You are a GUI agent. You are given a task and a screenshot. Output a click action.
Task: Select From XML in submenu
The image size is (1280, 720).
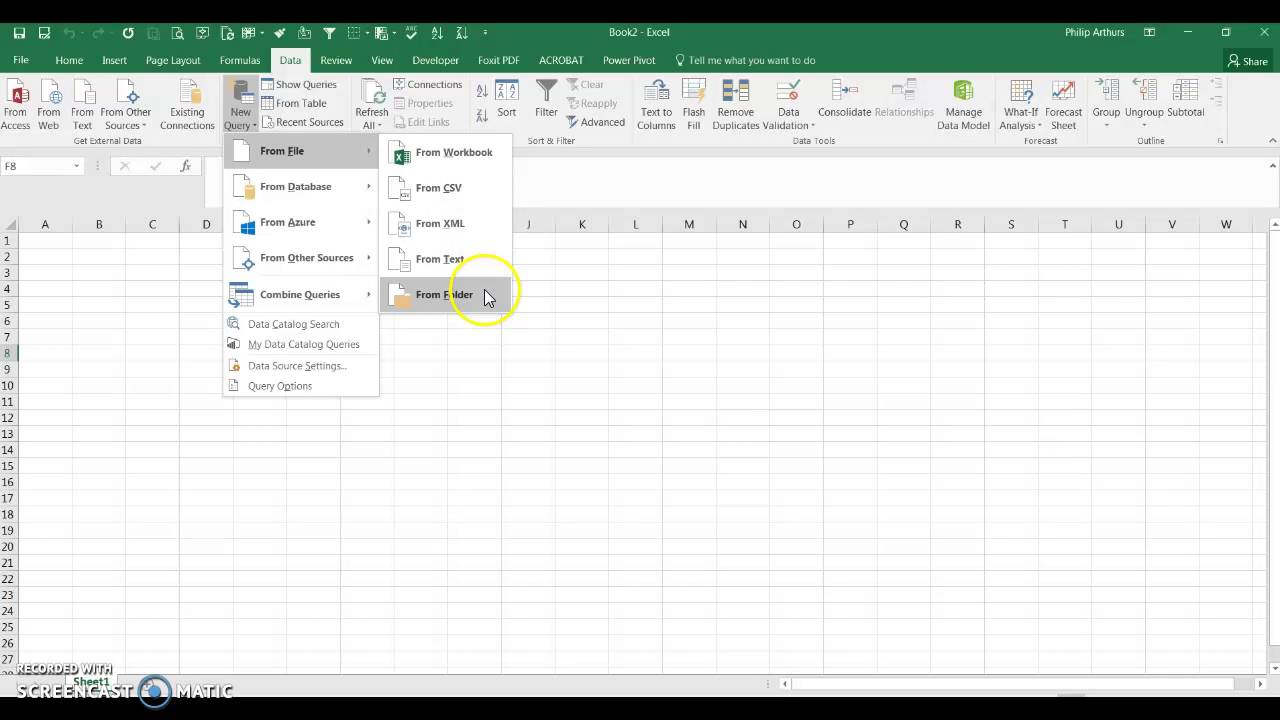tap(445, 223)
